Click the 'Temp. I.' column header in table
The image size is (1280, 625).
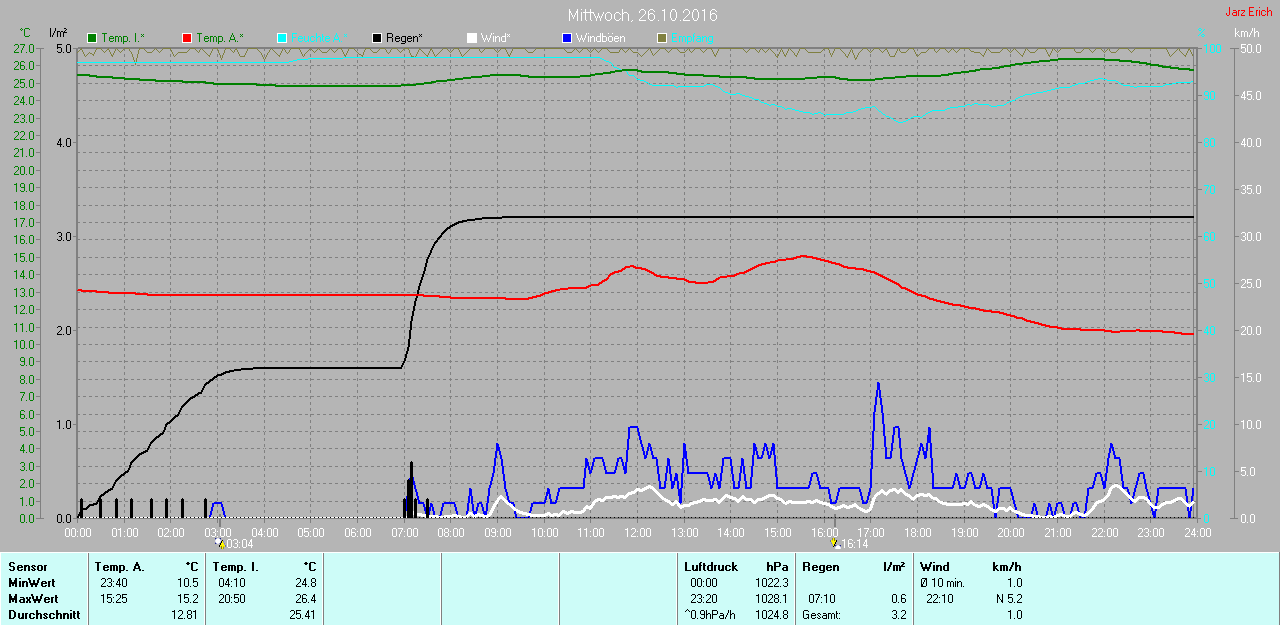click(x=235, y=567)
